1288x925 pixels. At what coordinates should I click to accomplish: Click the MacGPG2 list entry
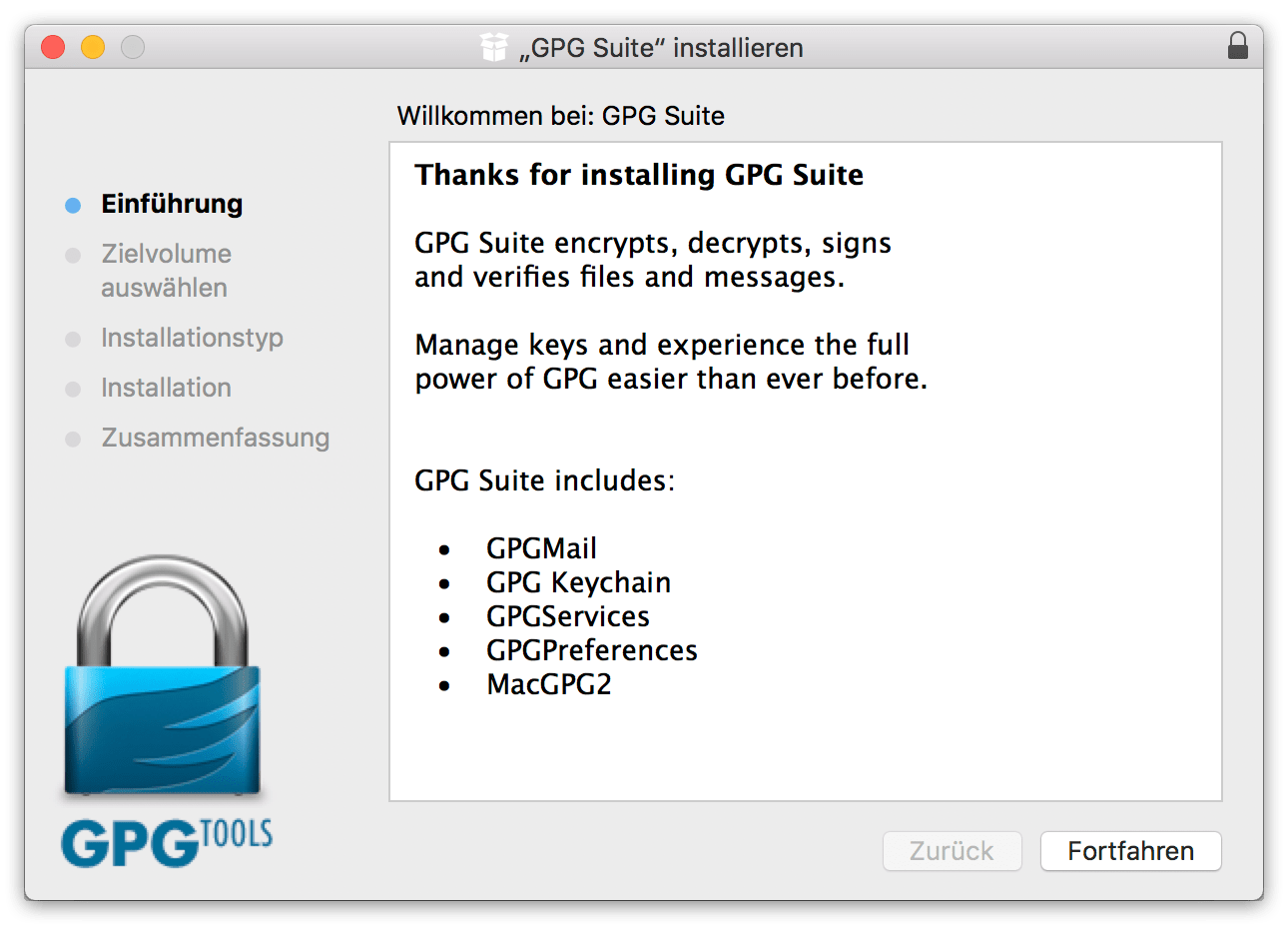548,684
